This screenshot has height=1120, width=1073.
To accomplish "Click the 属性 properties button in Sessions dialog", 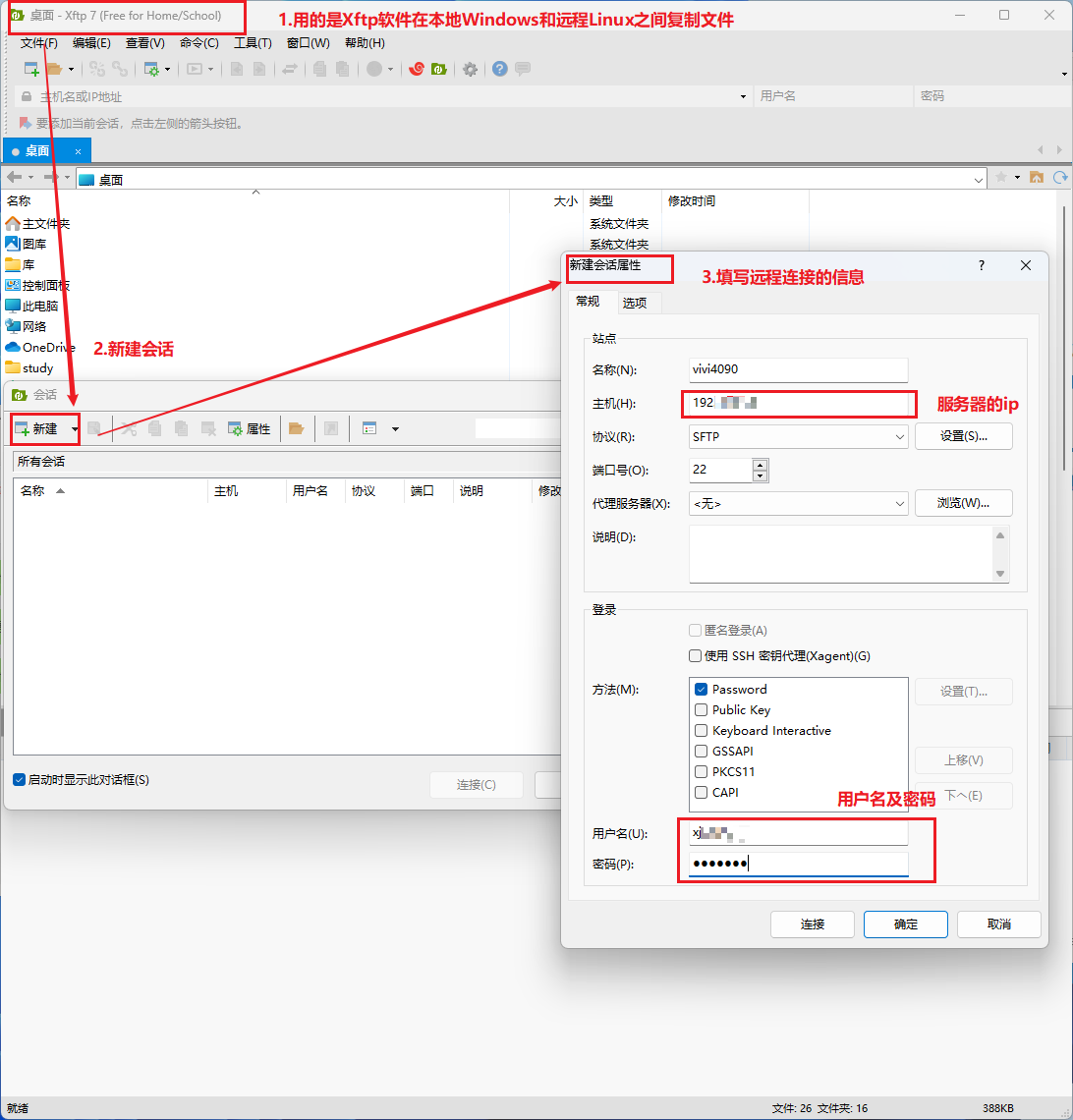I will point(250,428).
